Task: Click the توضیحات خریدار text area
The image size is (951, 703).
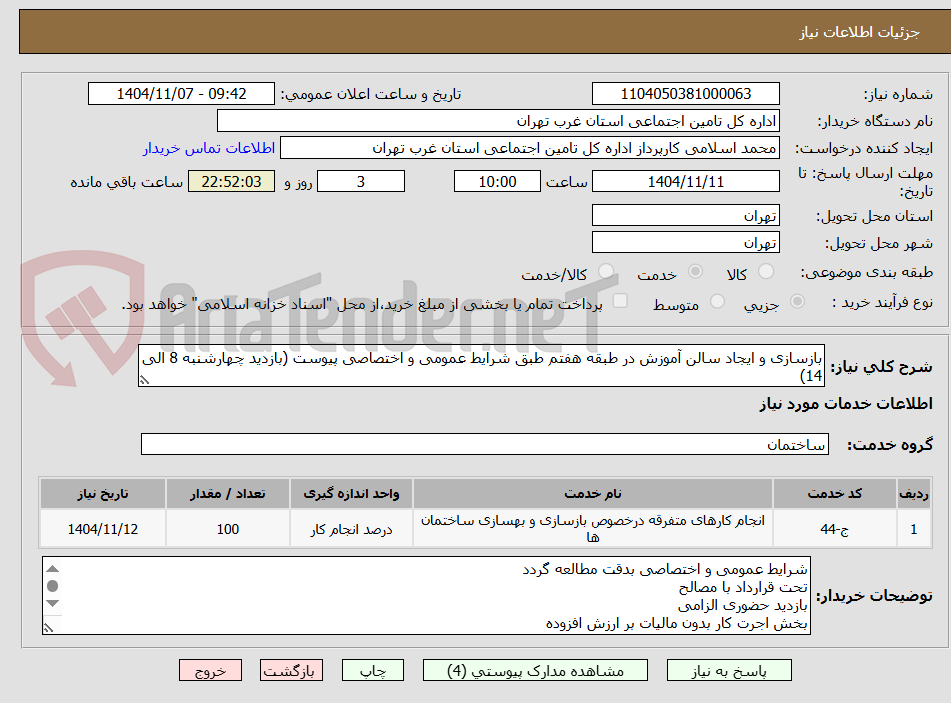Action: 426,596
